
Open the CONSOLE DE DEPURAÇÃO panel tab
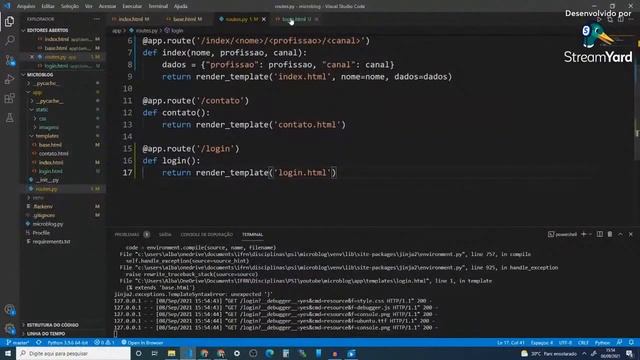tap(207, 235)
